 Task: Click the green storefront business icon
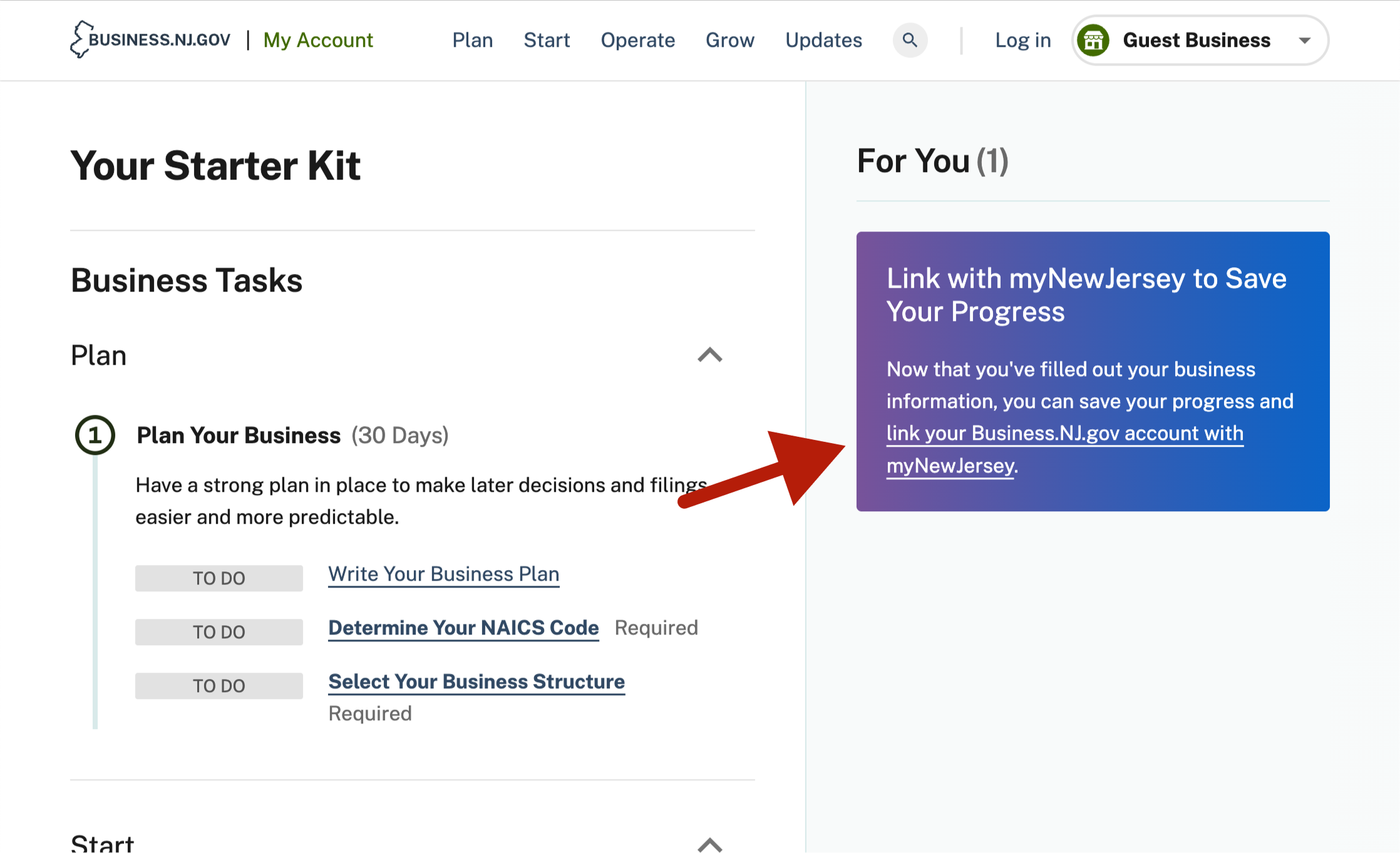point(1093,40)
